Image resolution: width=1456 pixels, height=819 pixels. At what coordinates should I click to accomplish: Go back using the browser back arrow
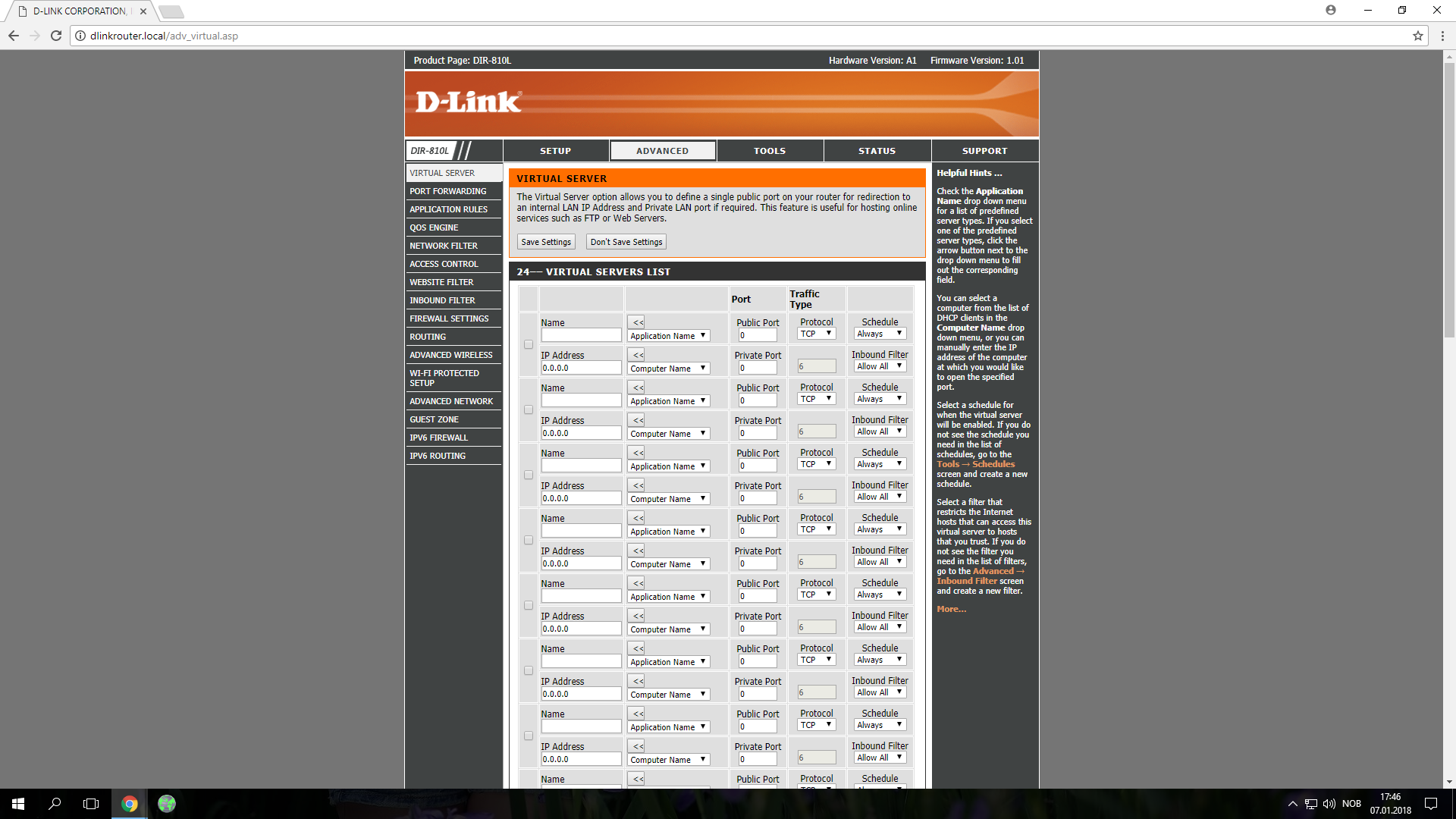[14, 36]
